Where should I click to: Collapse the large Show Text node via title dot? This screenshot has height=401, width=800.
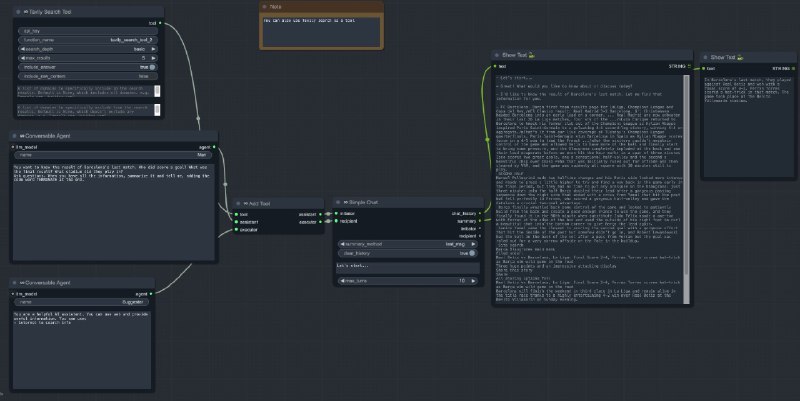click(x=497, y=55)
